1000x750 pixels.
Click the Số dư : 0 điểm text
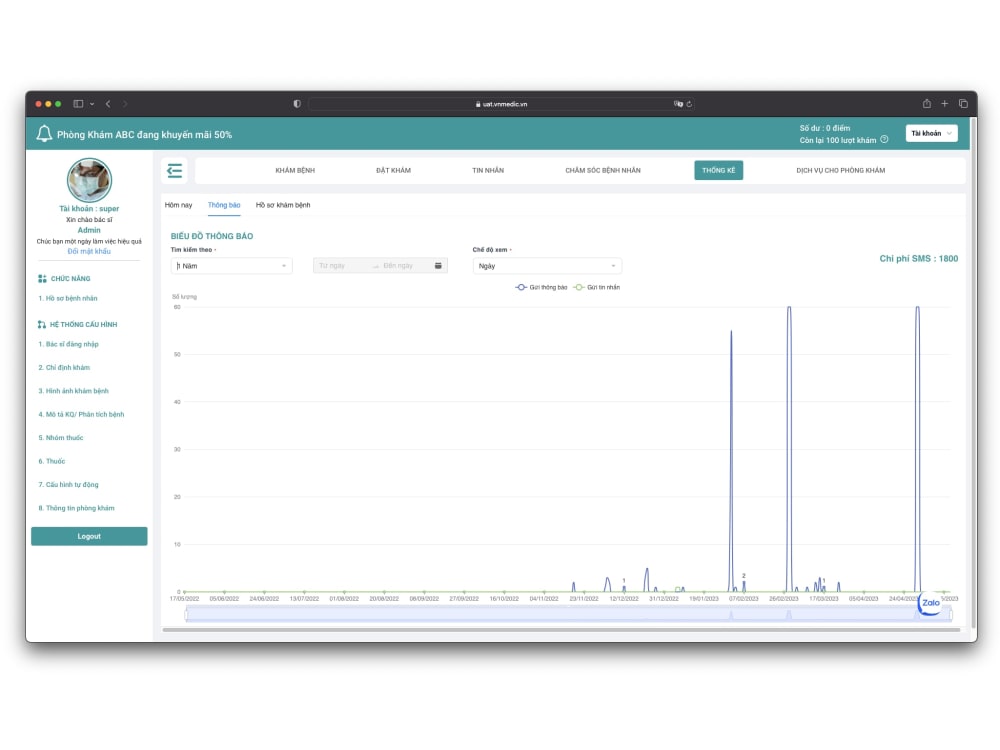825,128
